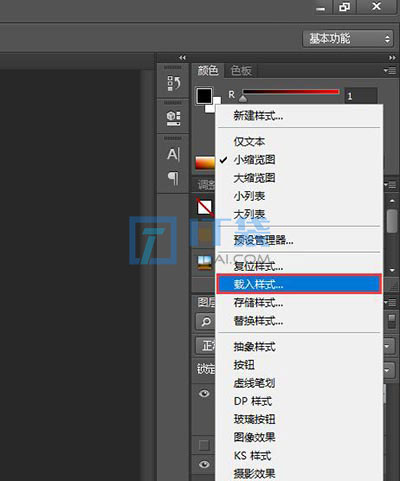Load the 图像效果 style set
This screenshot has width=400, height=481.
click(x=299, y=437)
